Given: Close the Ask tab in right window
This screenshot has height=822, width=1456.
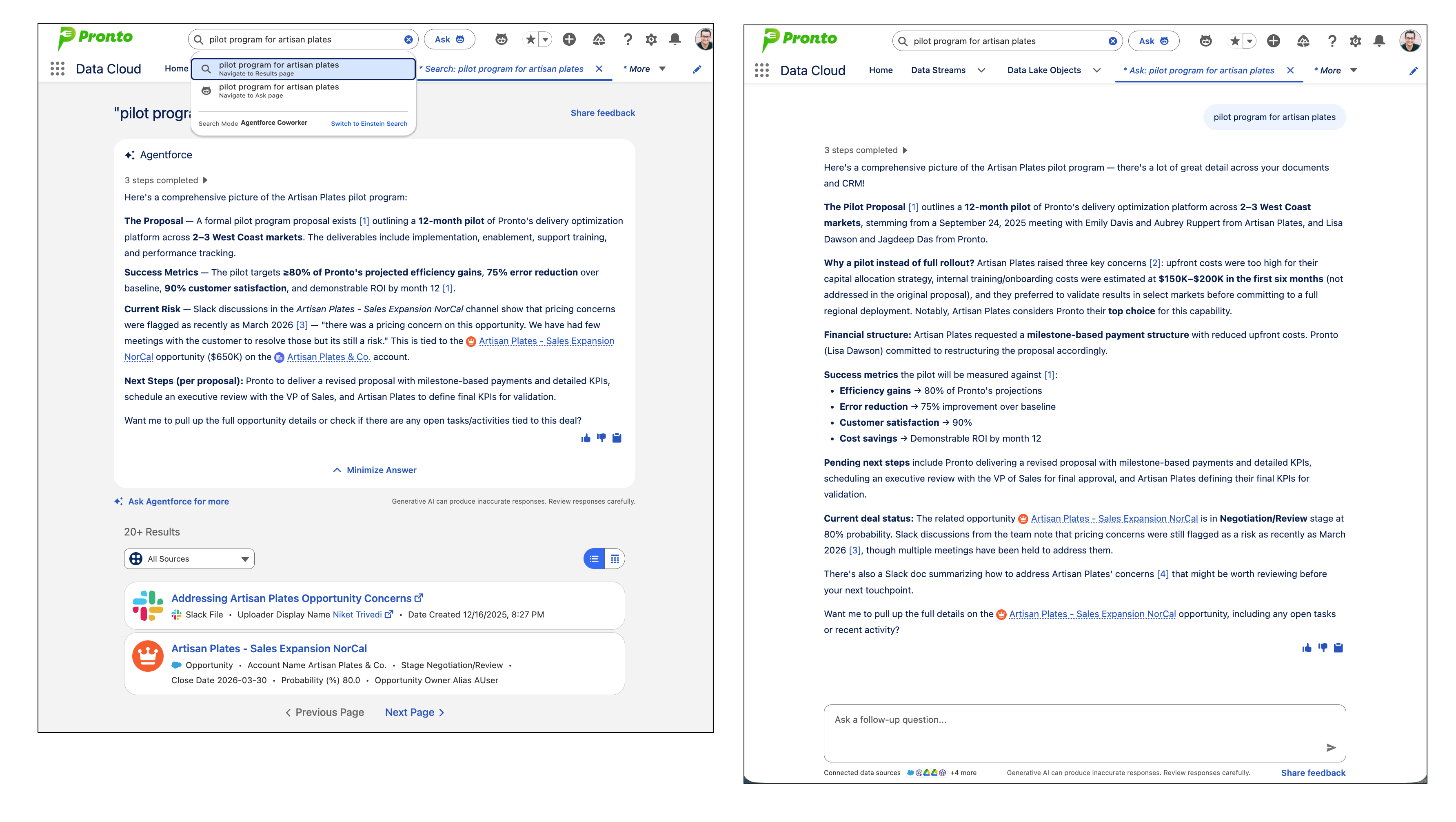Looking at the screenshot, I should click(1290, 71).
